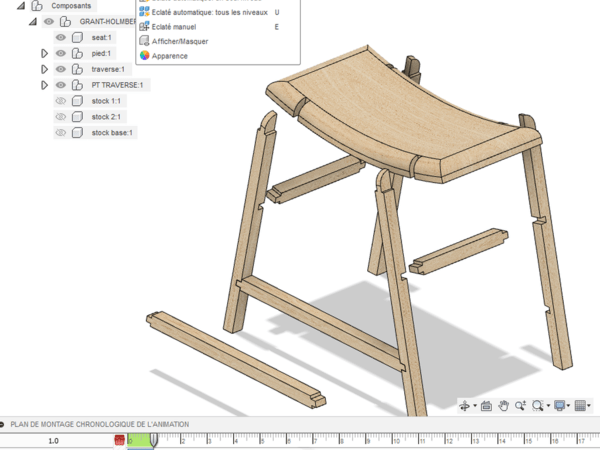Expand the pied:1 component tree
600x450 pixels.
[44, 53]
